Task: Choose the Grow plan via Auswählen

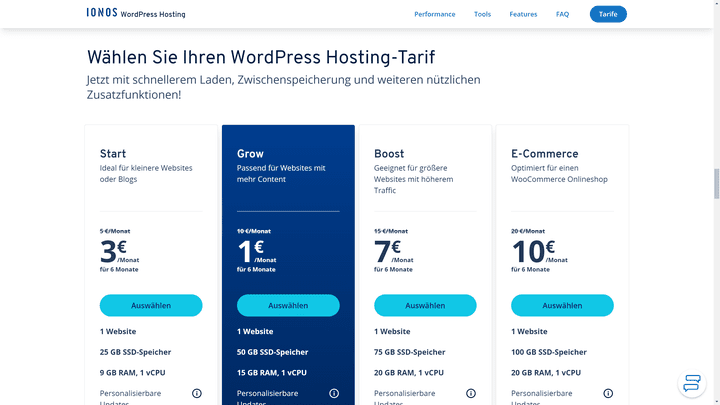Action: coord(288,305)
